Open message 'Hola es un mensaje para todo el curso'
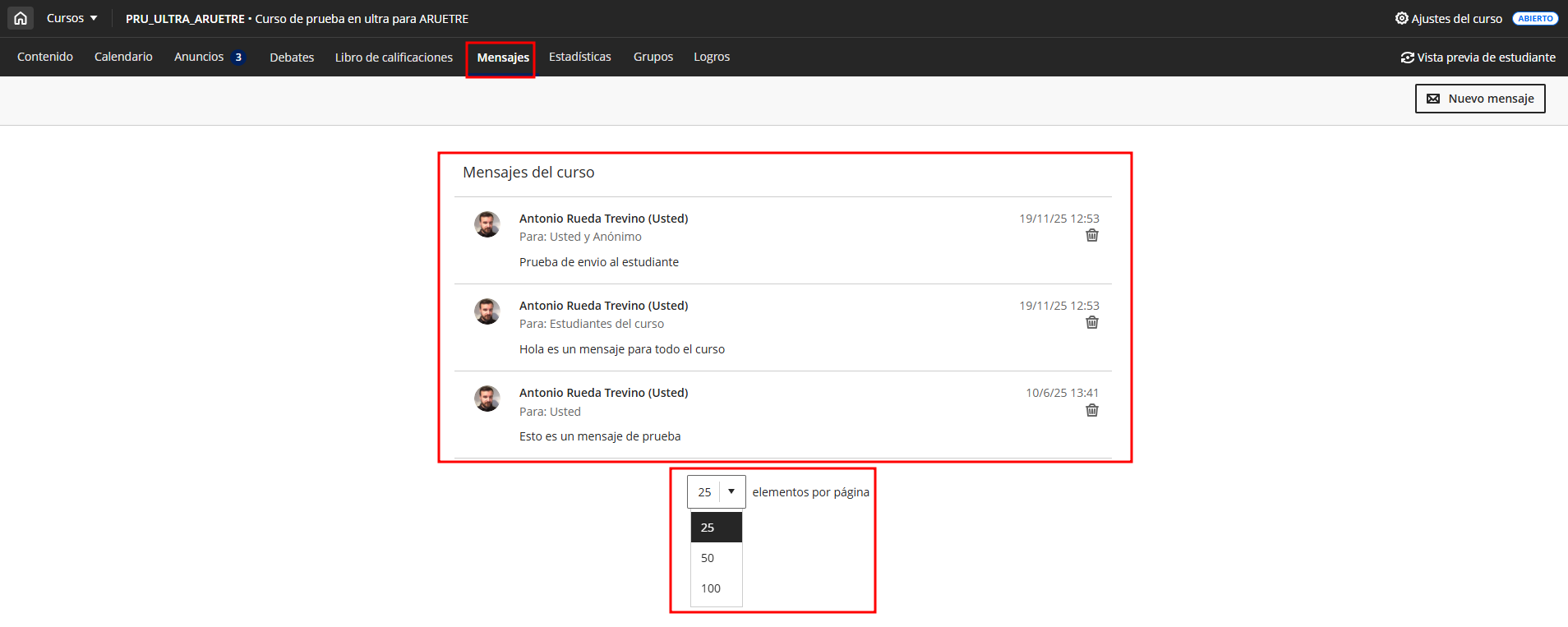The height and width of the screenshot is (627, 1568). point(621,349)
